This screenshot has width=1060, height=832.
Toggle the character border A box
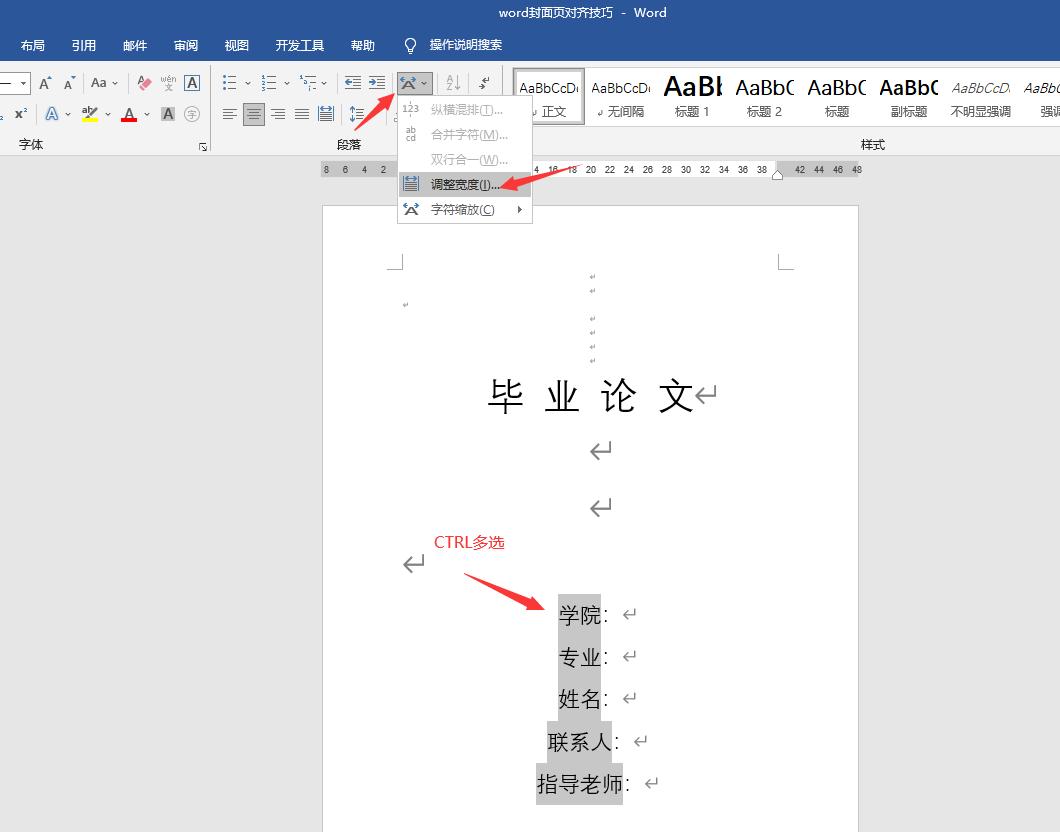(x=191, y=82)
